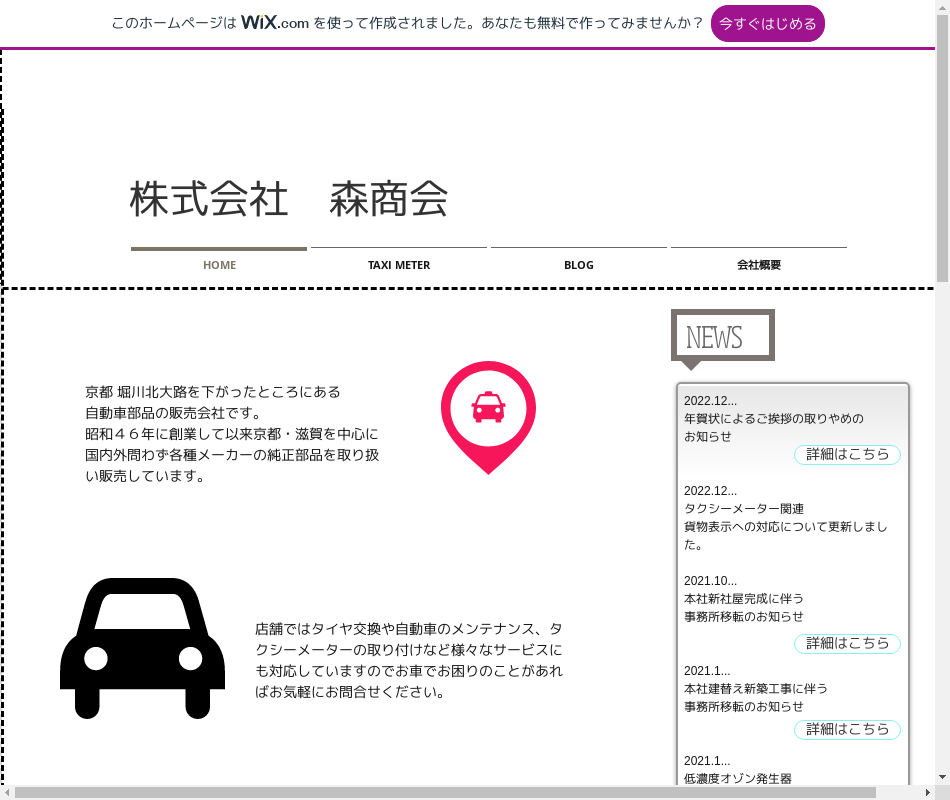Click 詳細はこちら under the 本社新社屋完成 news item
The width and height of the screenshot is (950, 800).
pyautogui.click(x=847, y=643)
